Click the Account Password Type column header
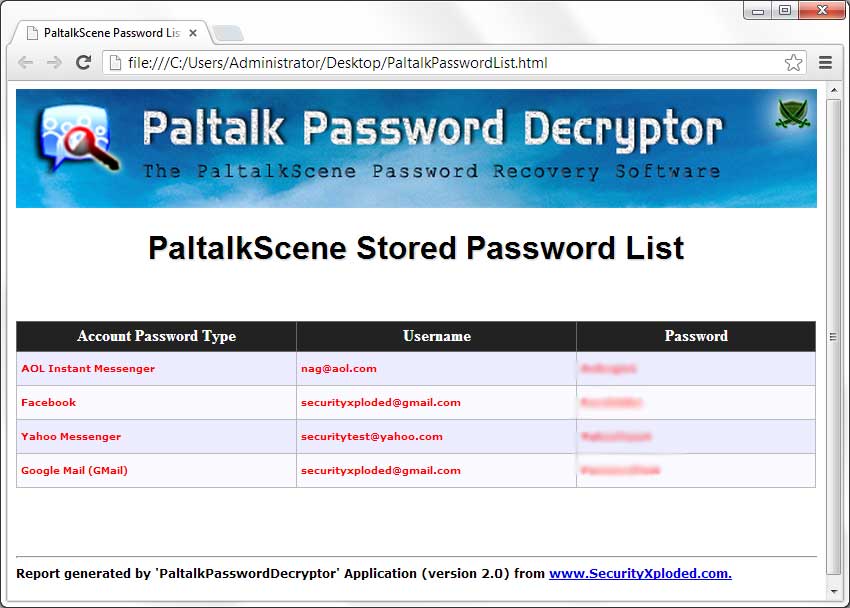850x608 pixels. (x=157, y=336)
